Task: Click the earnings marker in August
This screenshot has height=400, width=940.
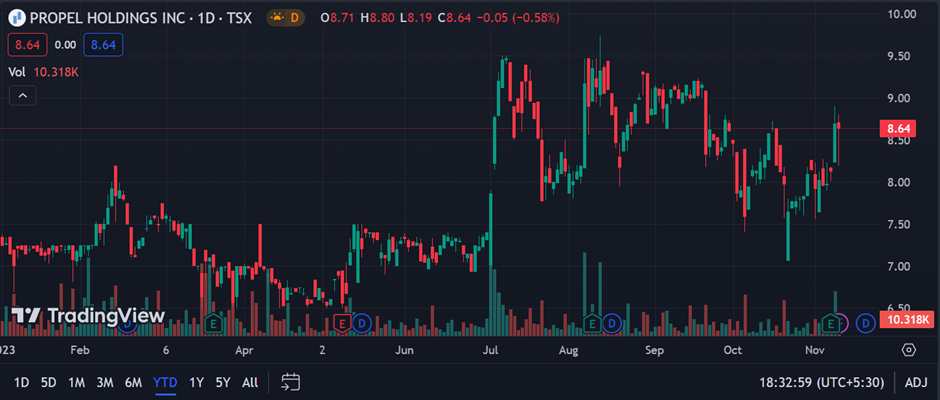Action: pyautogui.click(x=592, y=324)
